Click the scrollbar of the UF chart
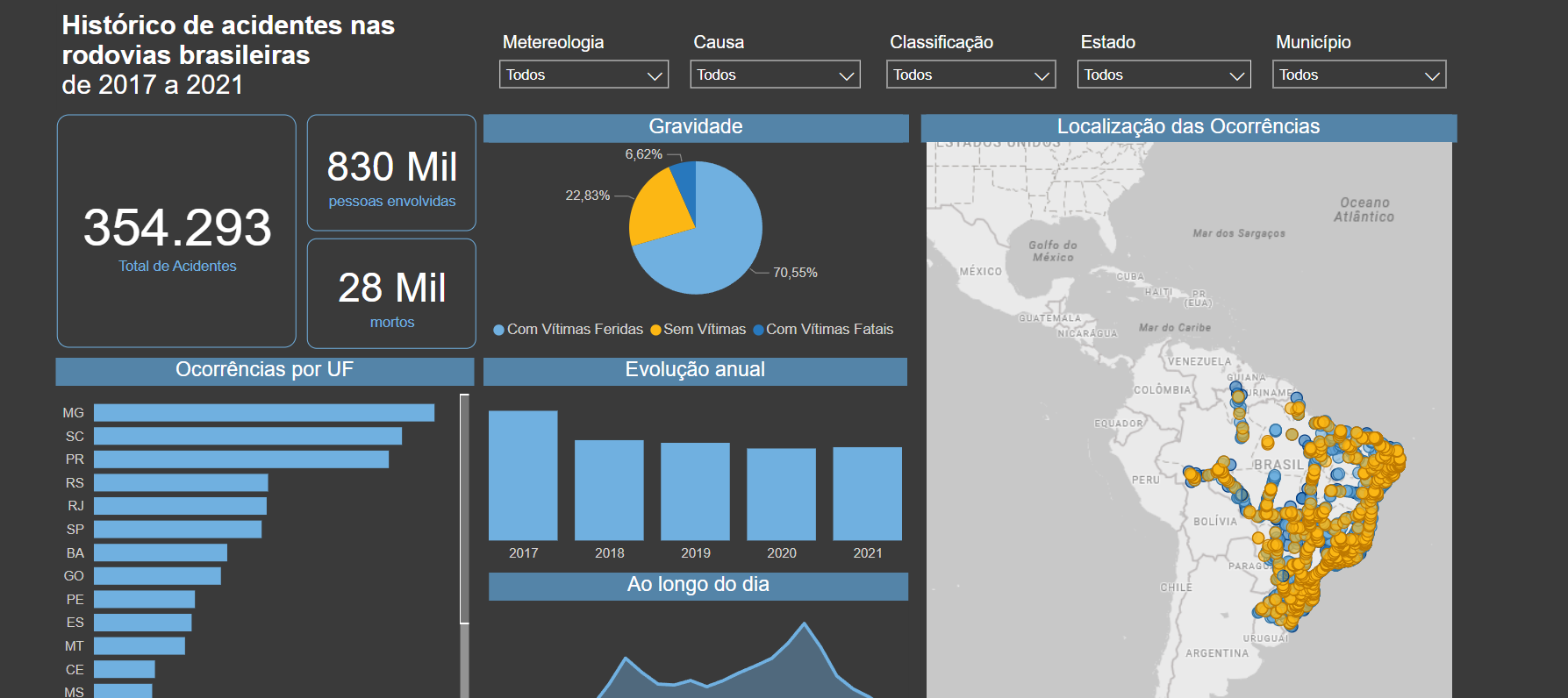The width and height of the screenshot is (1568, 698). tap(464, 509)
